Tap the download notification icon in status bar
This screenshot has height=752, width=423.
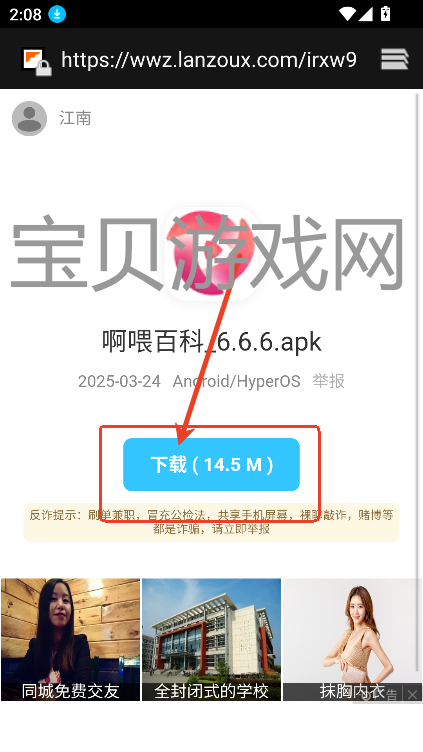tap(57, 14)
